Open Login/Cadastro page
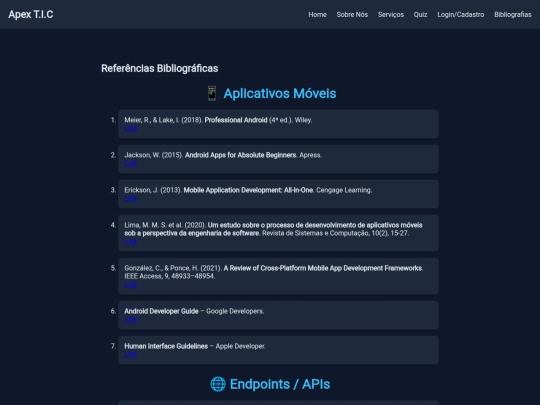 pyautogui.click(x=460, y=14)
